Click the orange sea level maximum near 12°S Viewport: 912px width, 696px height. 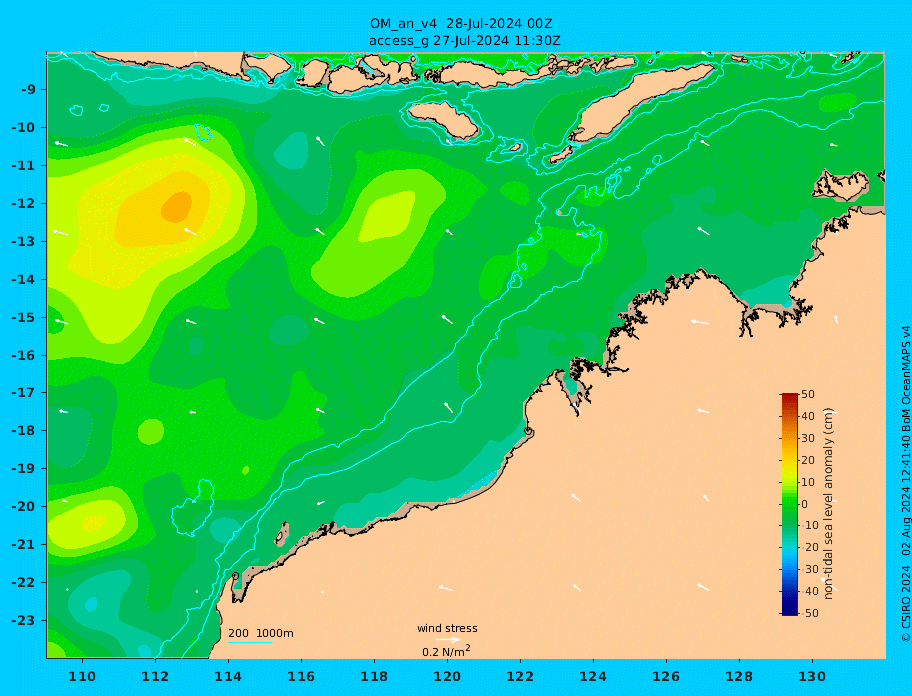[x=177, y=207]
